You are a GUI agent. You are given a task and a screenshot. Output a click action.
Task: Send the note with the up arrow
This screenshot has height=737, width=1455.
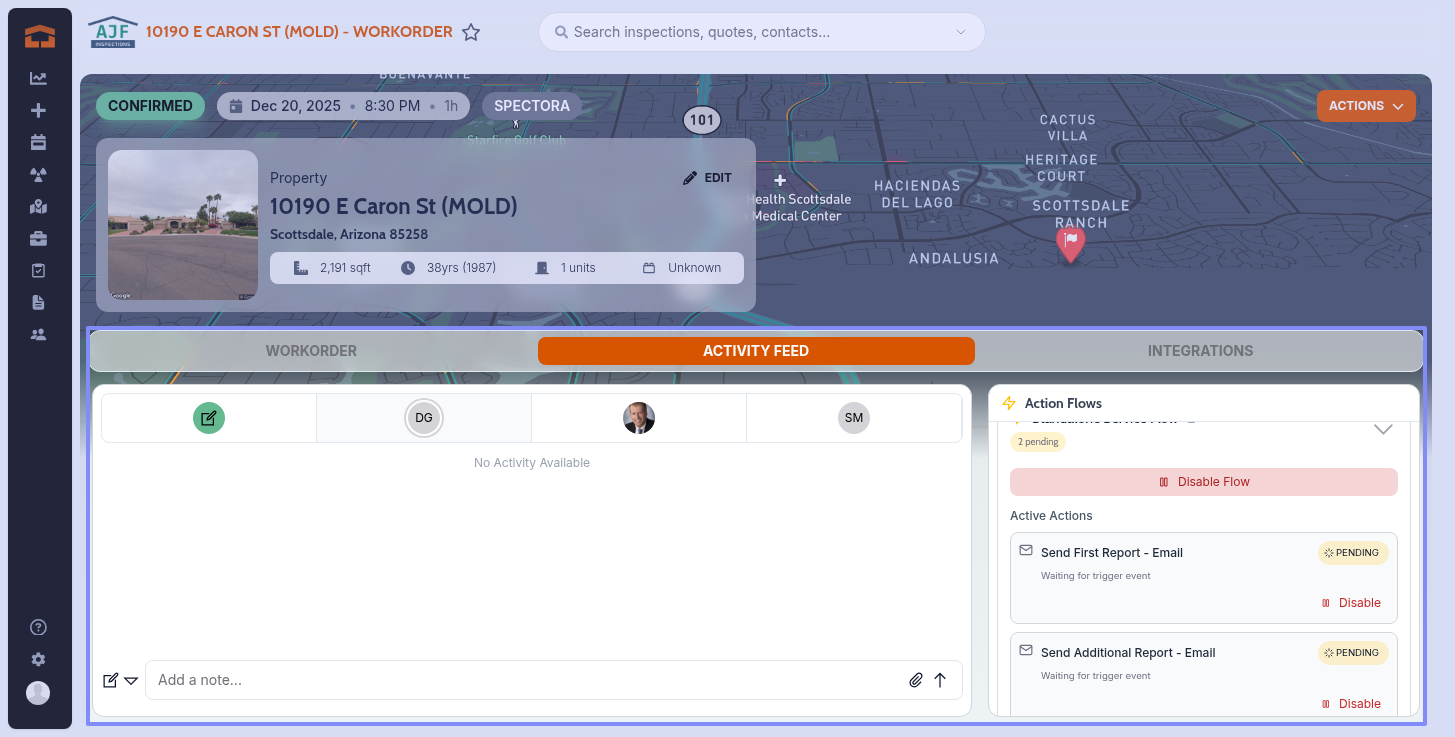point(940,680)
